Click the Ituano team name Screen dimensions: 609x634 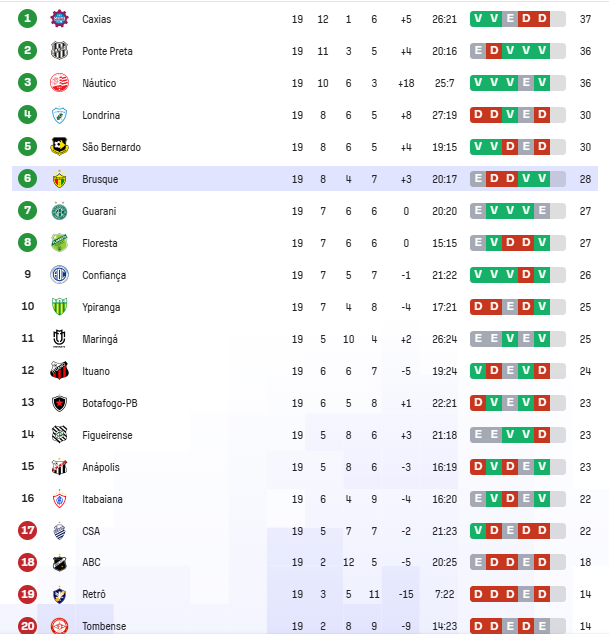click(96, 371)
